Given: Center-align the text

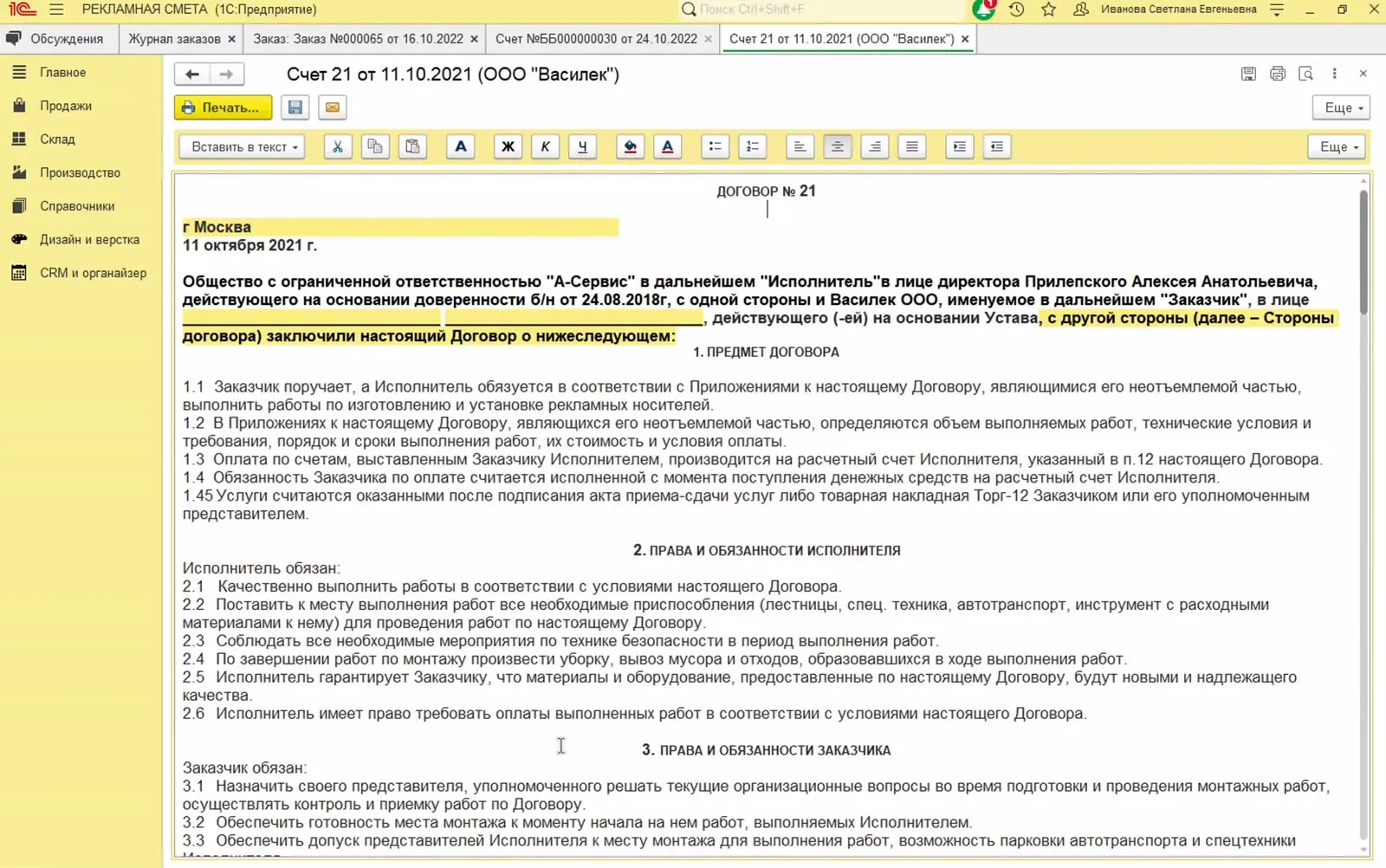Looking at the screenshot, I should [837, 146].
